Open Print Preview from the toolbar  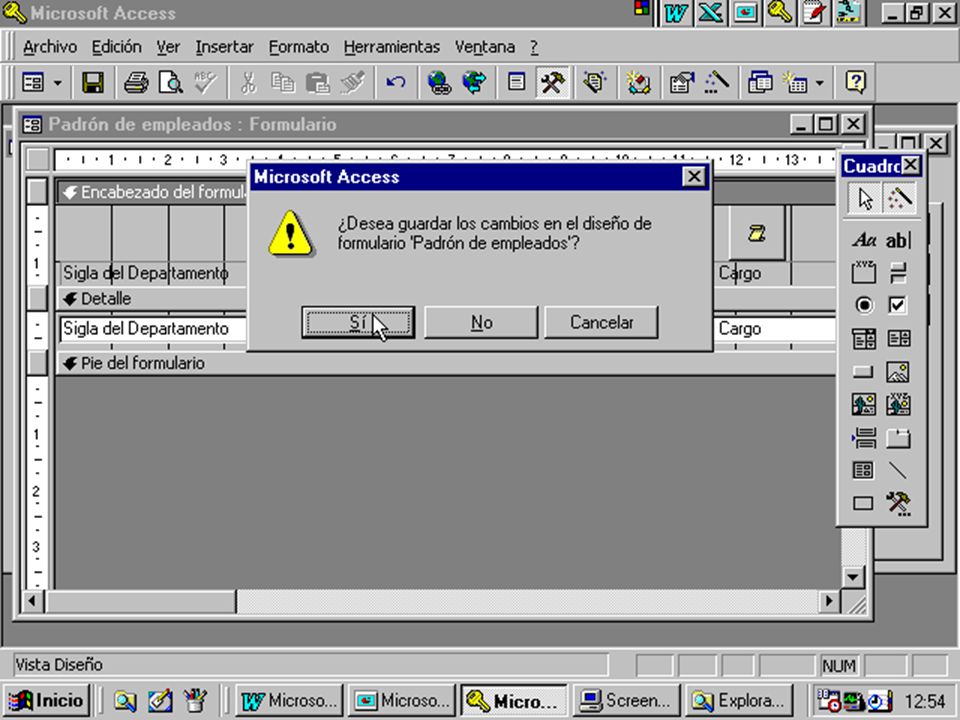(x=171, y=82)
